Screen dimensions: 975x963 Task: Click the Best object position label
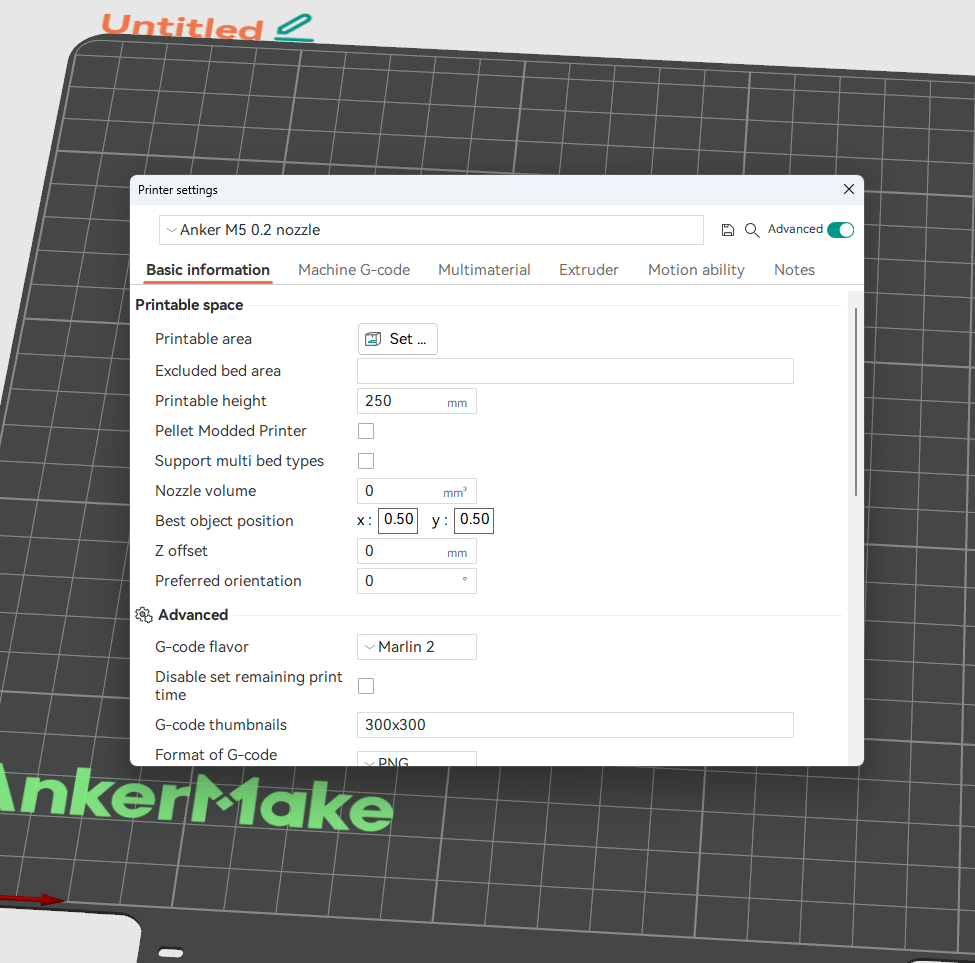224,521
